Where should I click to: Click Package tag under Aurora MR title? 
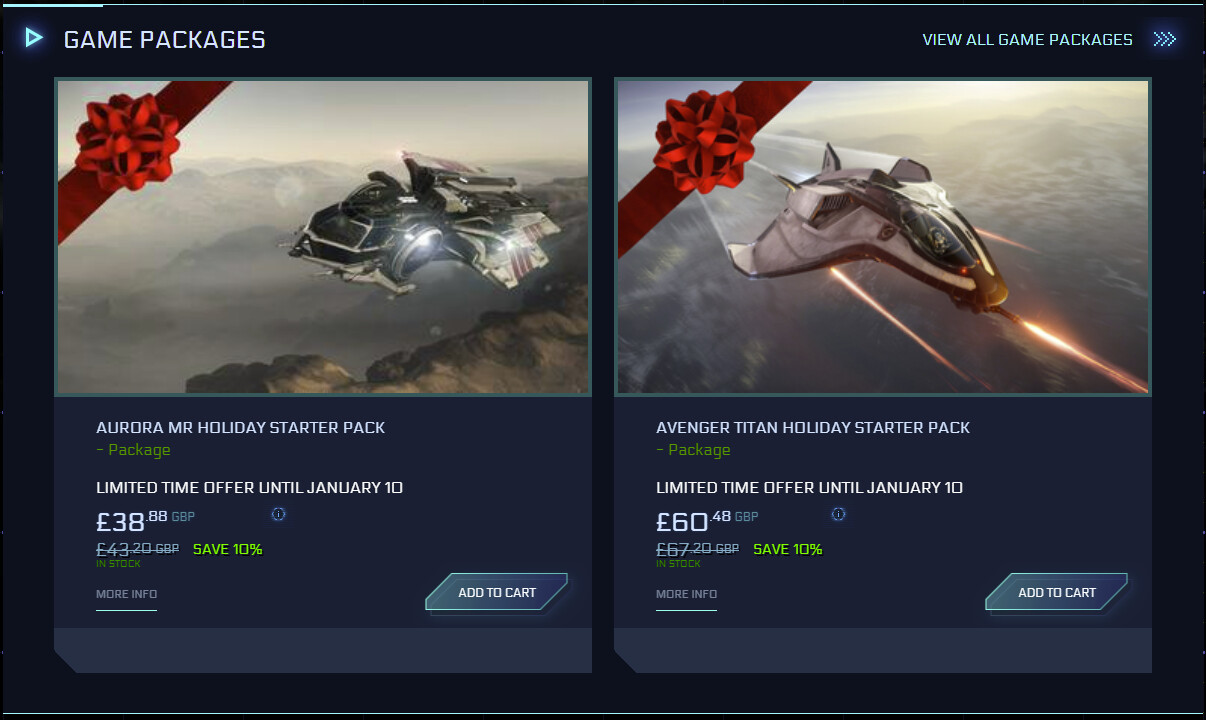point(133,450)
